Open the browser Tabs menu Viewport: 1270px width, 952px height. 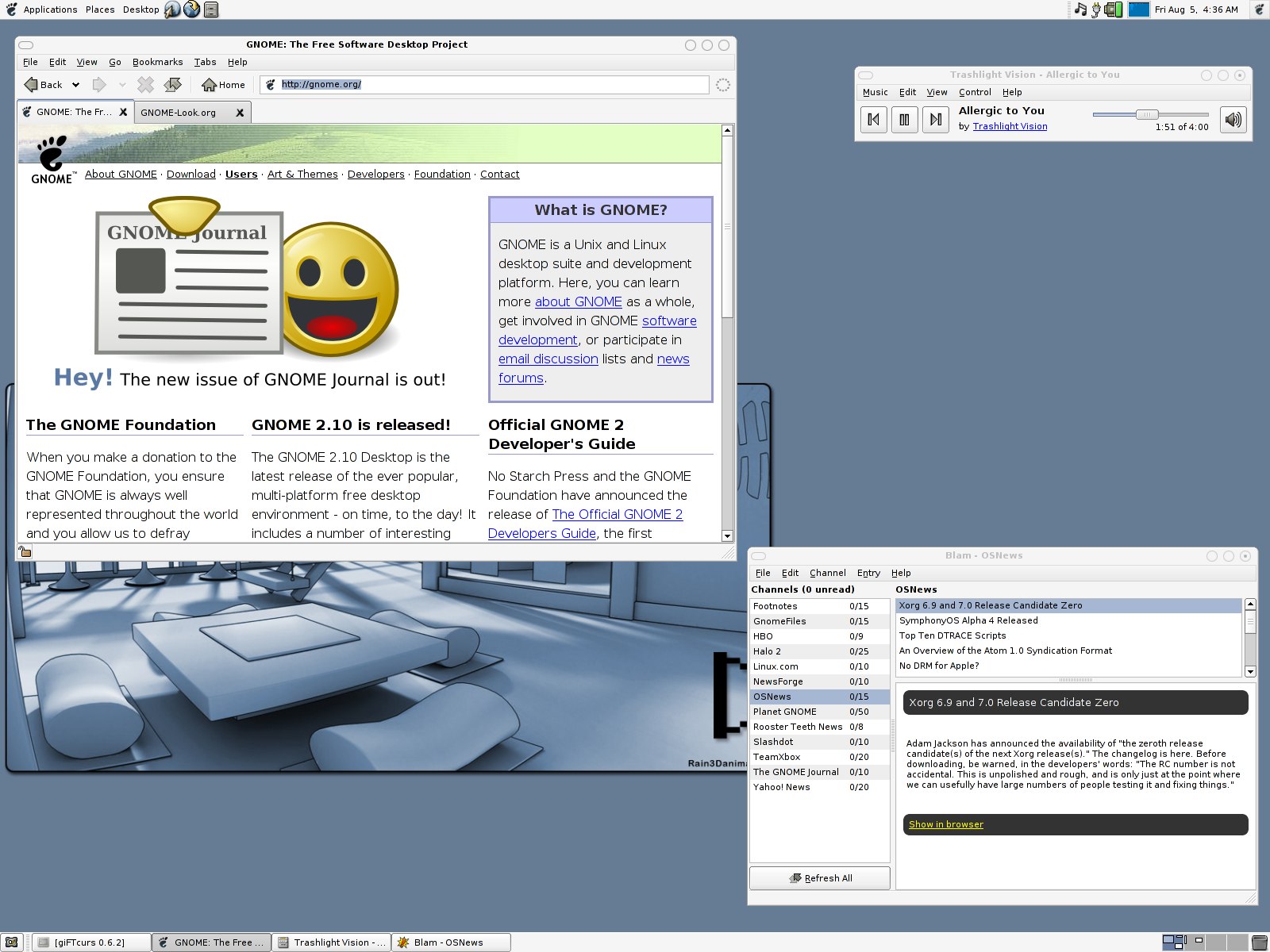(x=205, y=62)
